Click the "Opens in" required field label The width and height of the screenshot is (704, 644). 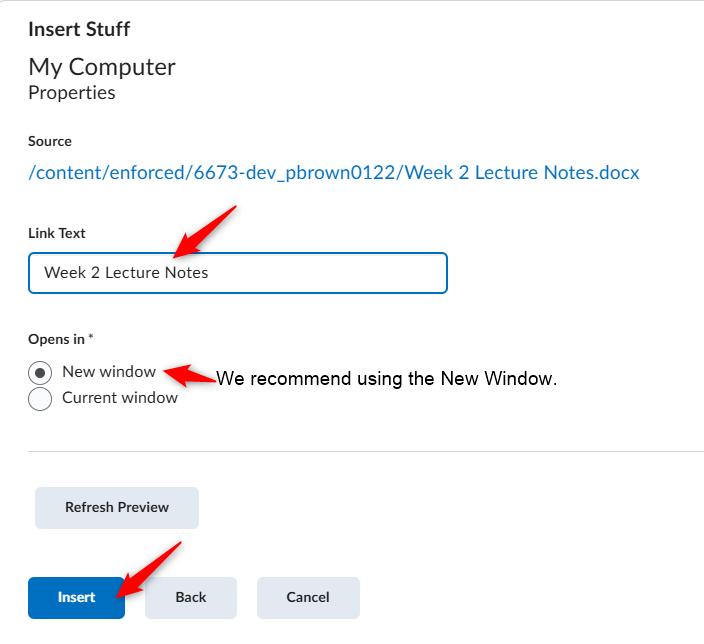click(x=61, y=339)
